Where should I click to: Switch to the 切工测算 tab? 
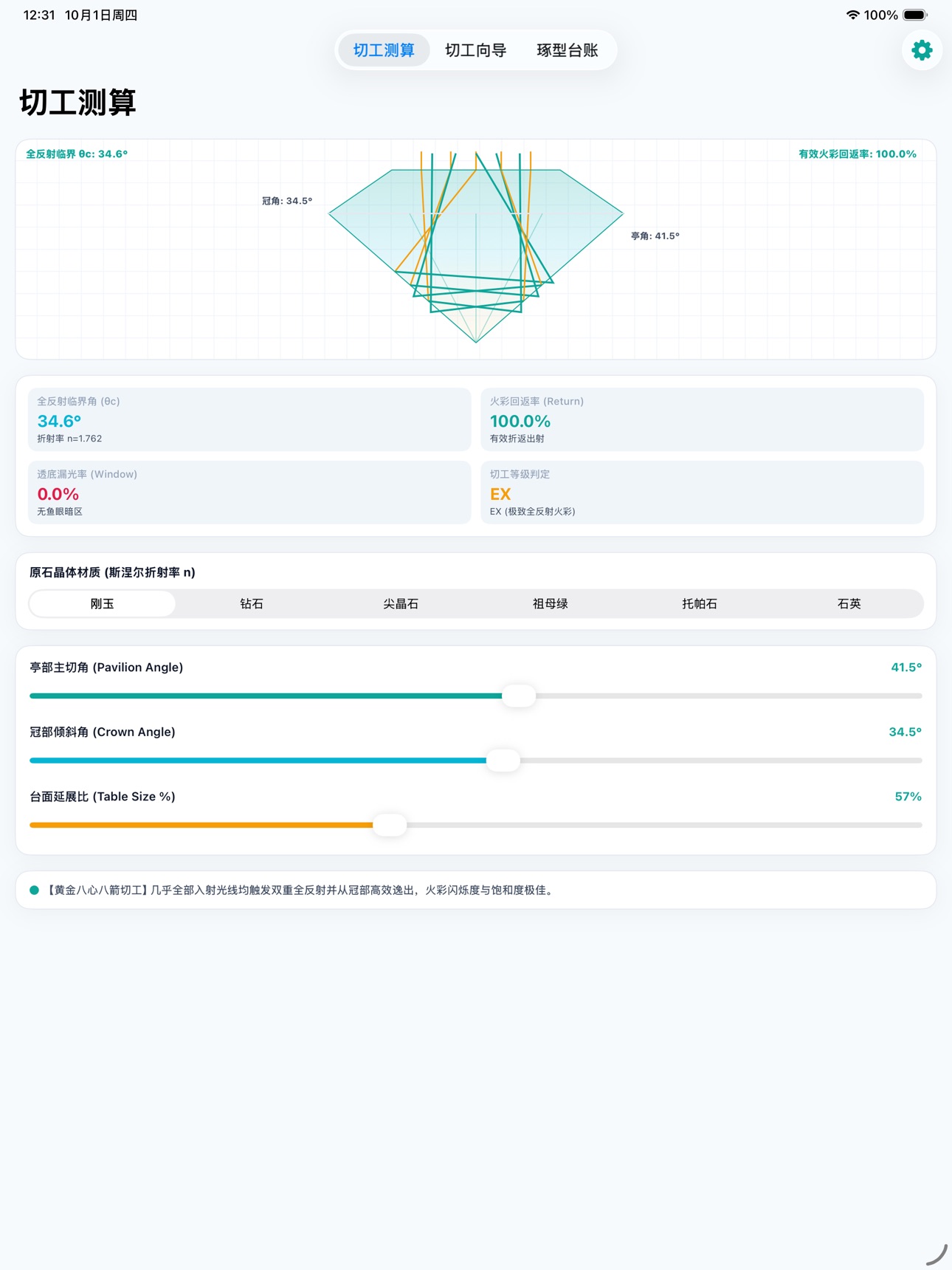pyautogui.click(x=384, y=50)
